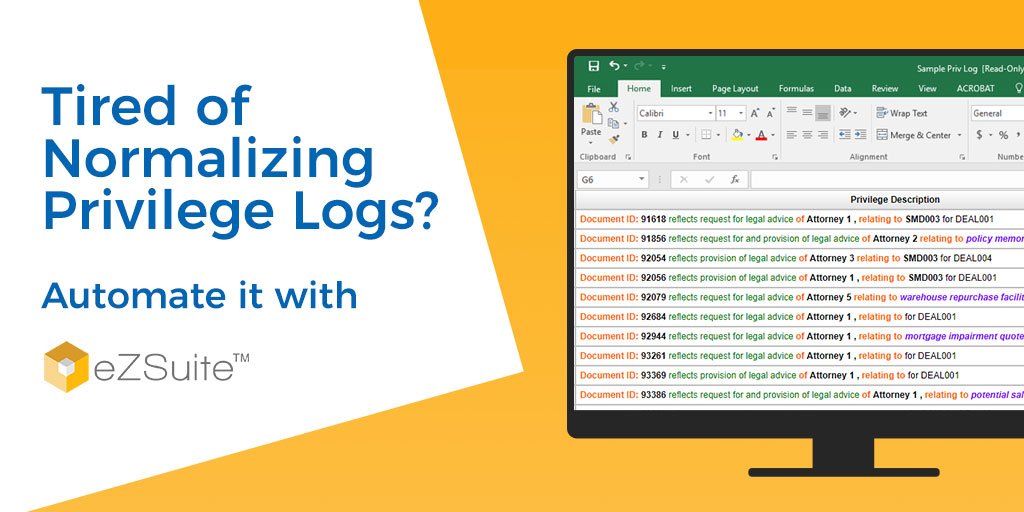Toggle Center horizontal alignment

point(807,135)
